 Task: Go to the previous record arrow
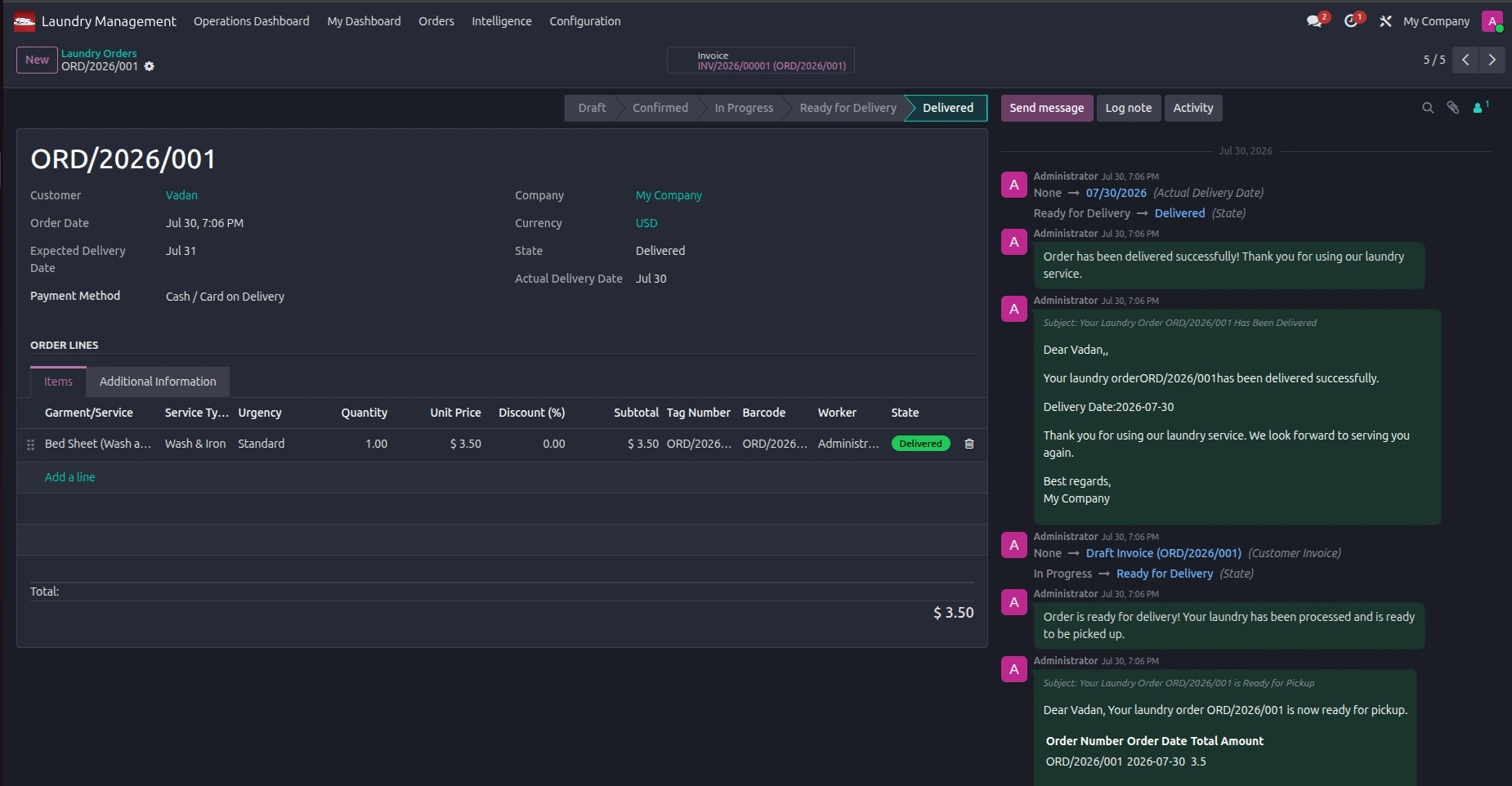(1465, 60)
